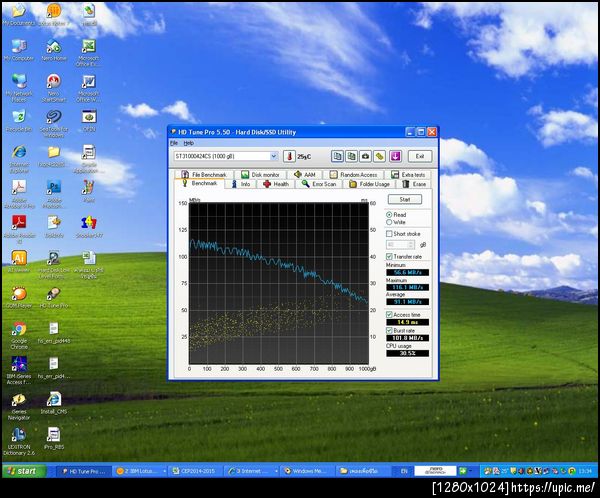
Task: Click the short stroke gB spinner arrows
Action: (x=411, y=244)
